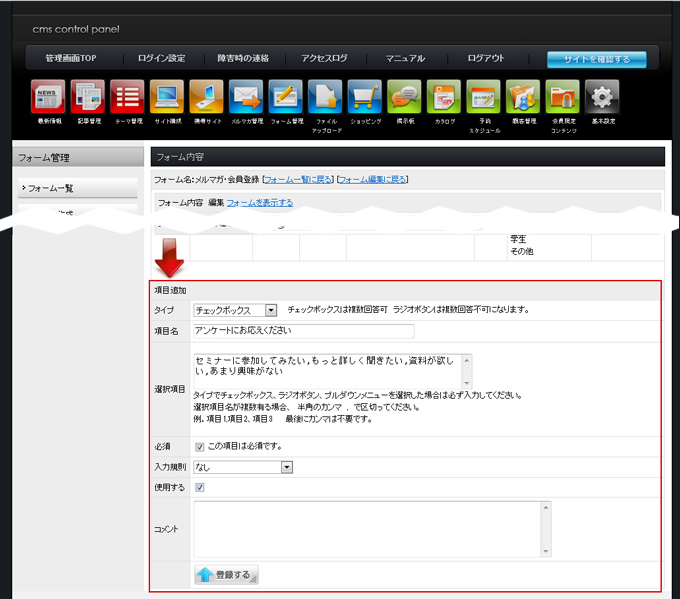Click the 選択項目 textarea scrollbar down arrow
This screenshot has height=599, width=680.
(466, 382)
